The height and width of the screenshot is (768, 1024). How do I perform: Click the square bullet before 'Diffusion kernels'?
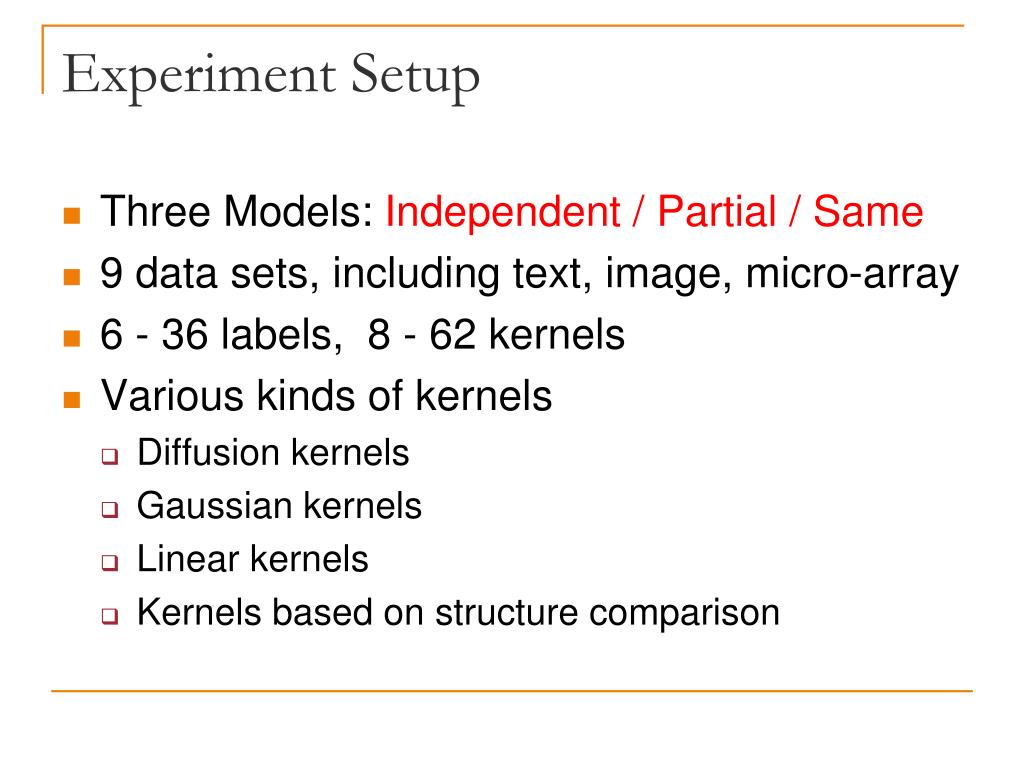click(110, 456)
